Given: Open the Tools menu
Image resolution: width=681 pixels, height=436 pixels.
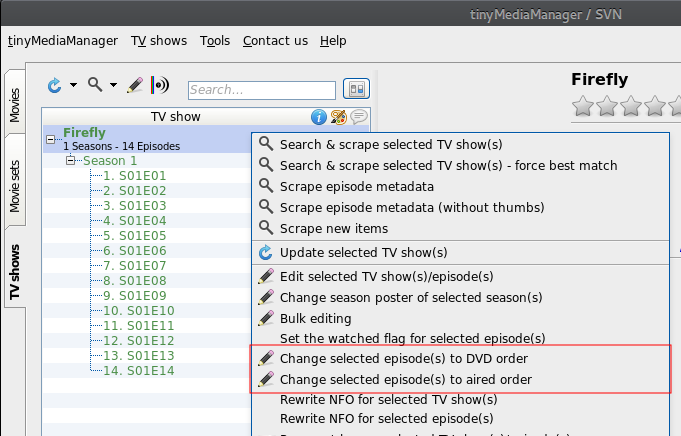Looking at the screenshot, I should click(x=215, y=41).
